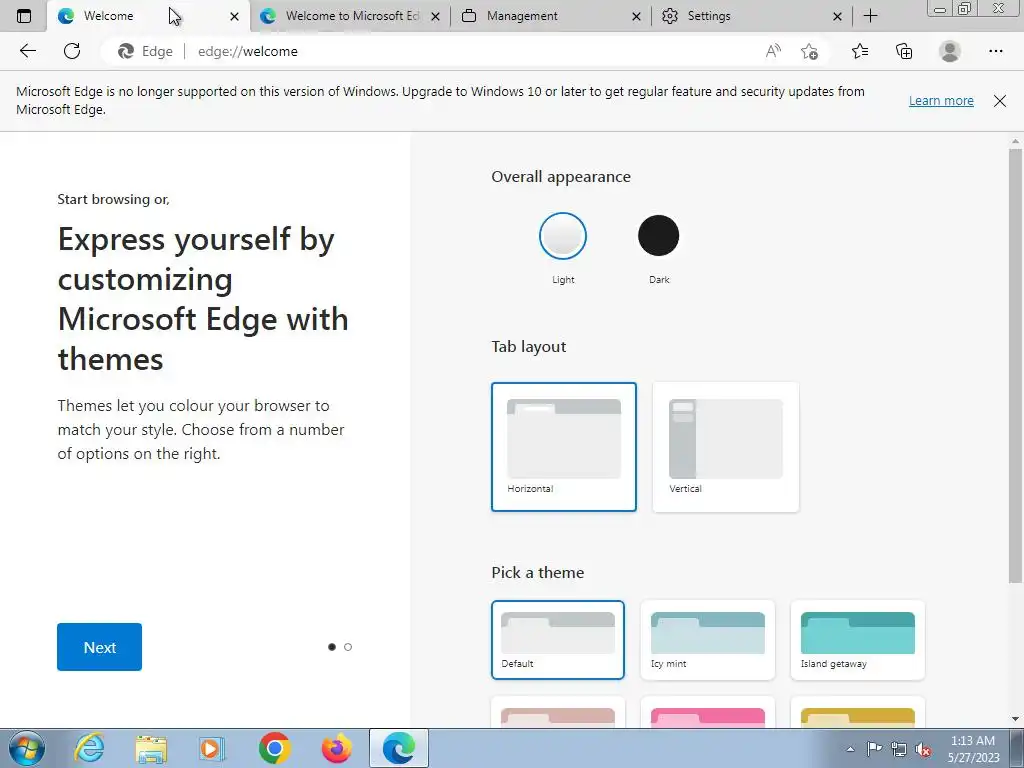The height and width of the screenshot is (768, 1024).
Task: Pick the yellow theme card
Action: tap(857, 712)
